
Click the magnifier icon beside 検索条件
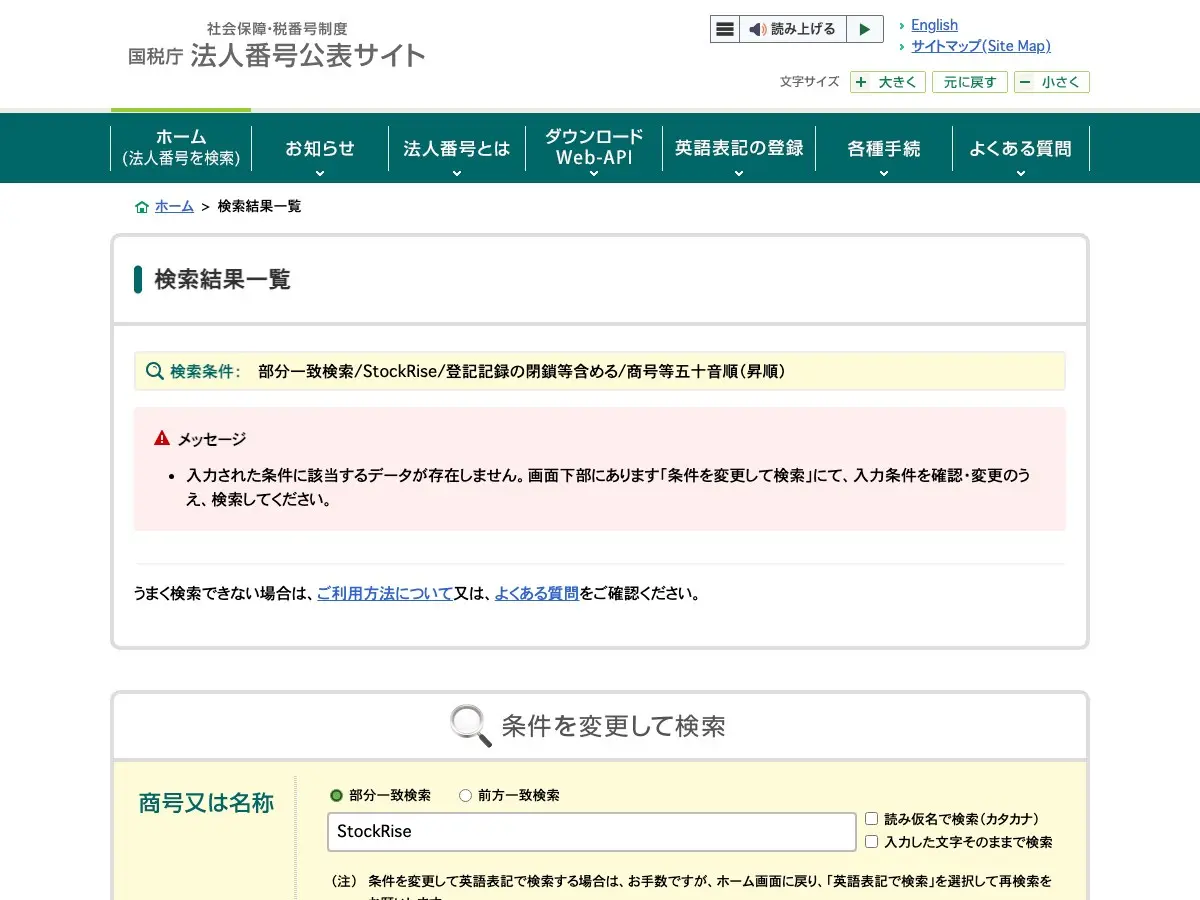tap(155, 371)
